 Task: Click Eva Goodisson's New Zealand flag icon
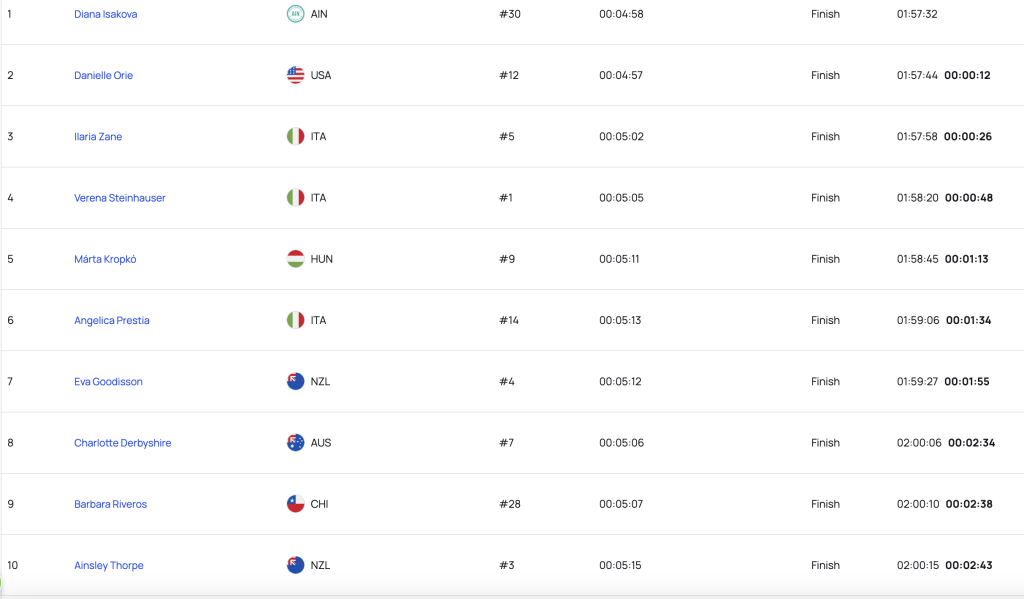tap(295, 381)
